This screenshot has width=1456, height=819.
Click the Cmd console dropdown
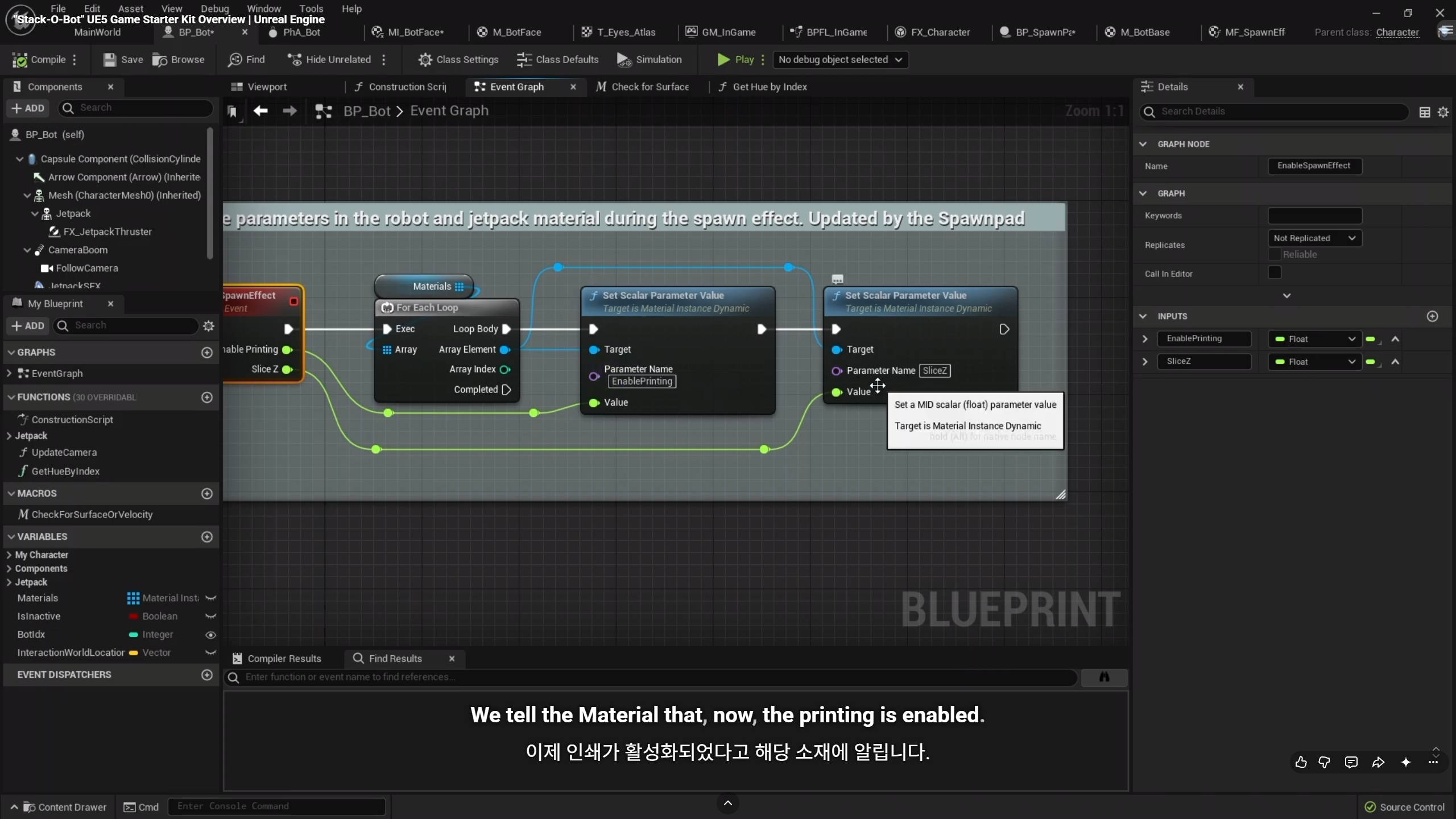point(142,807)
